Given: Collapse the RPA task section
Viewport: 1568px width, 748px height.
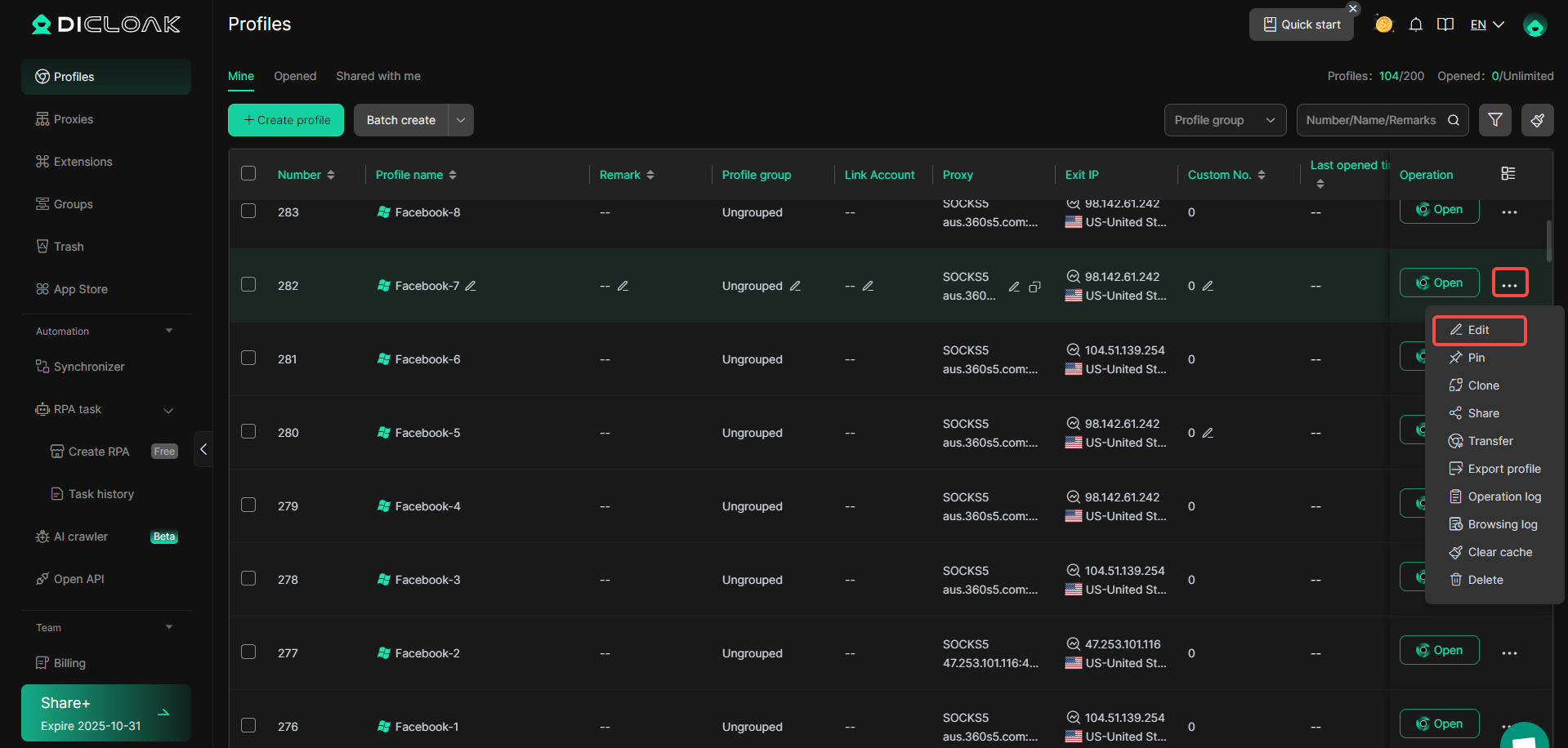Looking at the screenshot, I should tap(168, 410).
